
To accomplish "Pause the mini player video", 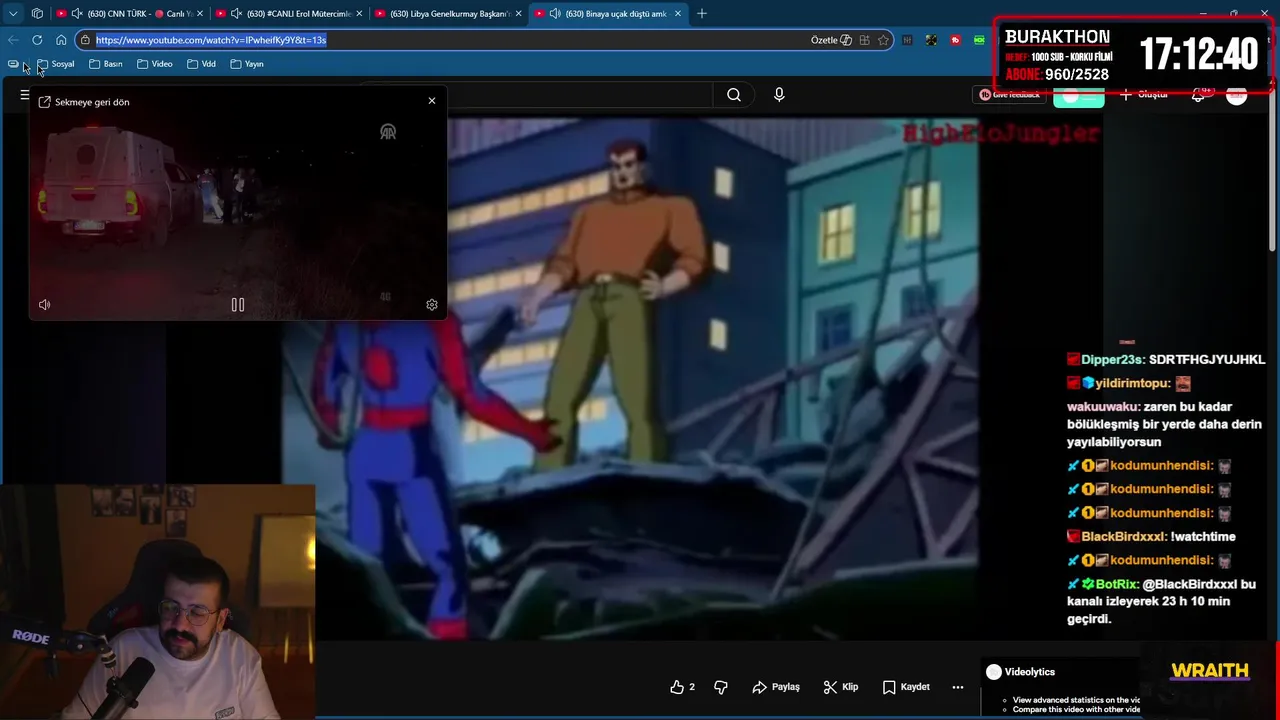I will (x=238, y=305).
